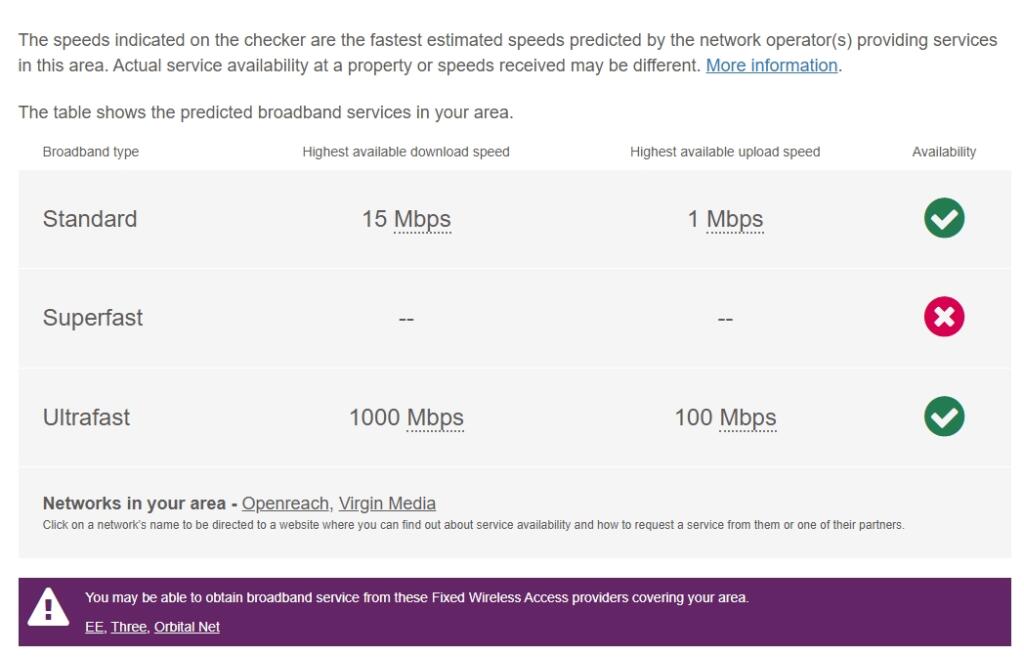Click the Highest available download speed header
Image resolution: width=1024 pixels, height=657 pixels.
[x=407, y=151]
